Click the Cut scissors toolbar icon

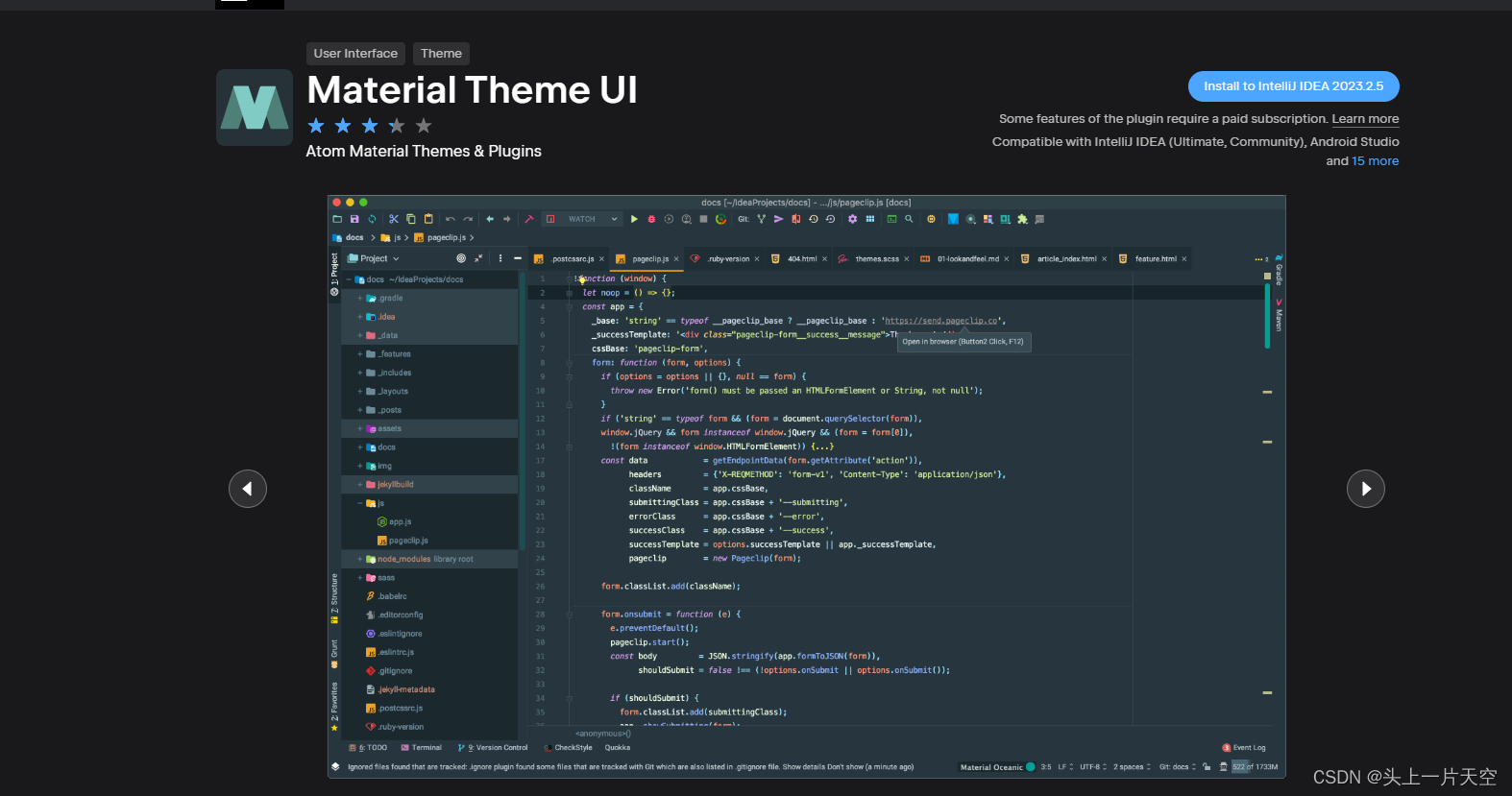coord(394,219)
